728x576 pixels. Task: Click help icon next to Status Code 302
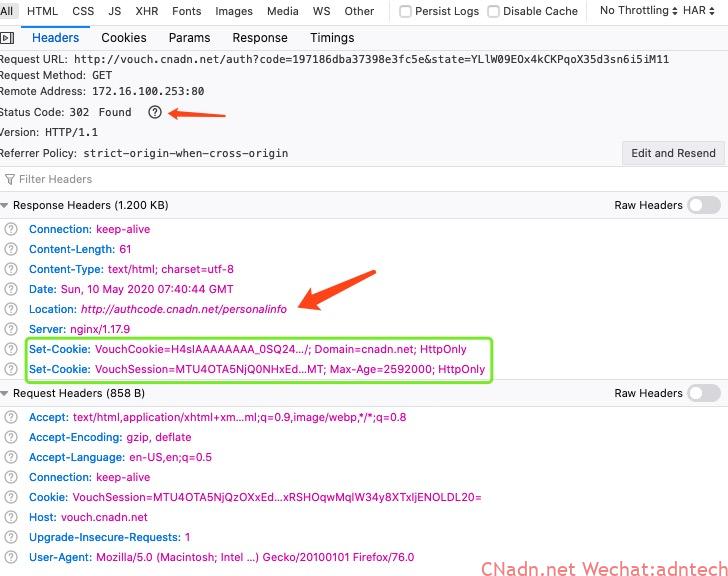(154, 112)
